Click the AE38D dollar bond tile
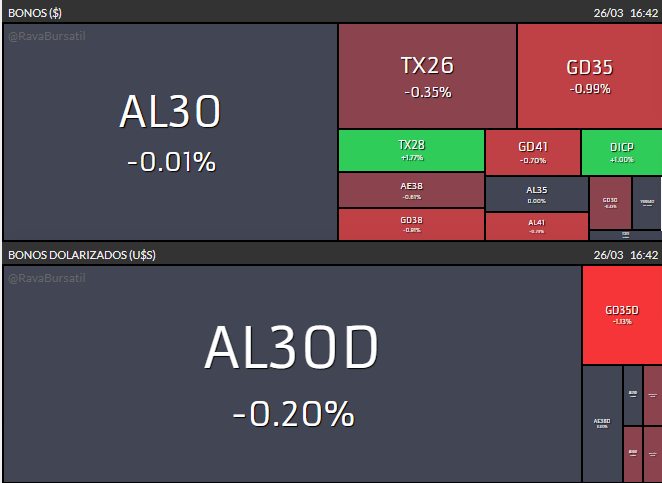The height and width of the screenshot is (483, 662). [602, 424]
